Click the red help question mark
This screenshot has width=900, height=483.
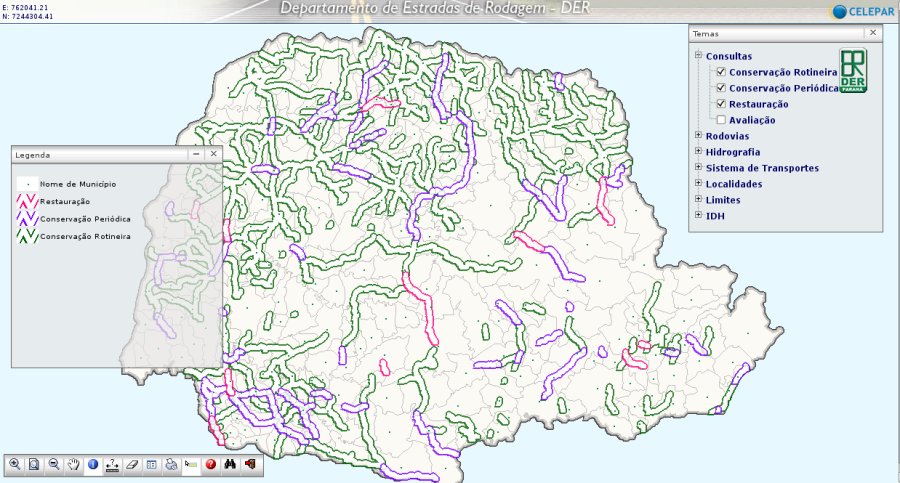(x=211, y=464)
